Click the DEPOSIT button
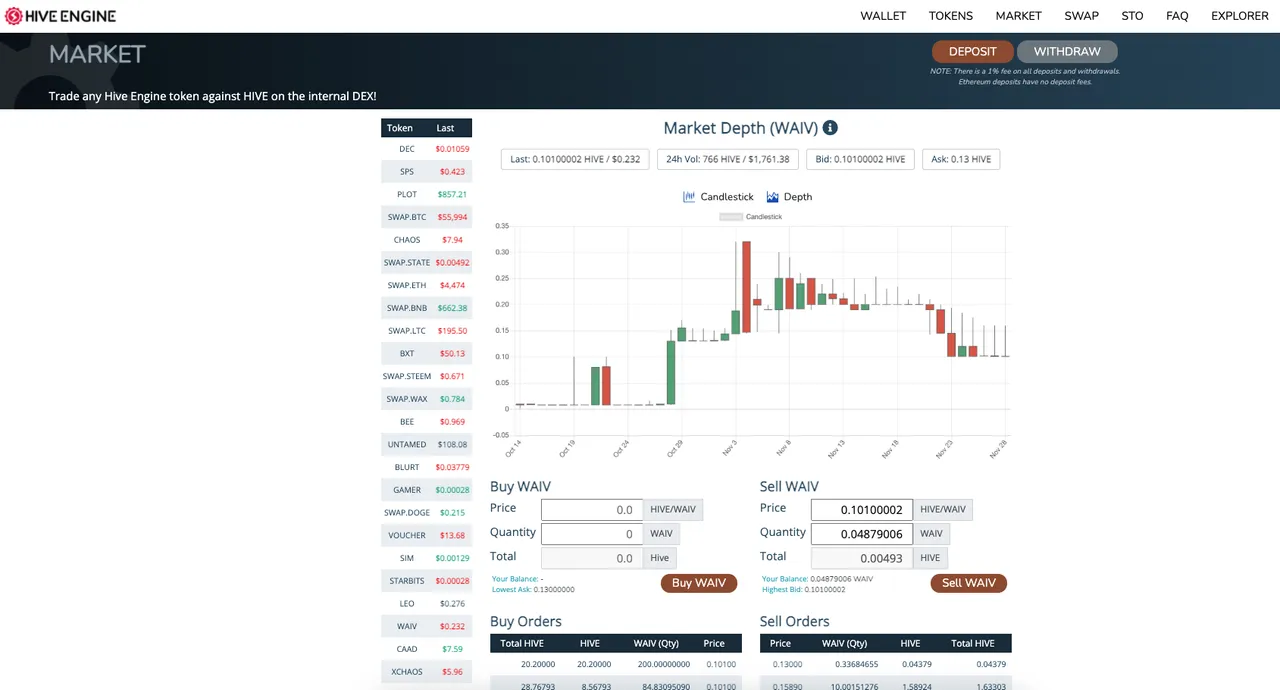Image resolution: width=1280 pixels, height=690 pixels. (x=973, y=52)
